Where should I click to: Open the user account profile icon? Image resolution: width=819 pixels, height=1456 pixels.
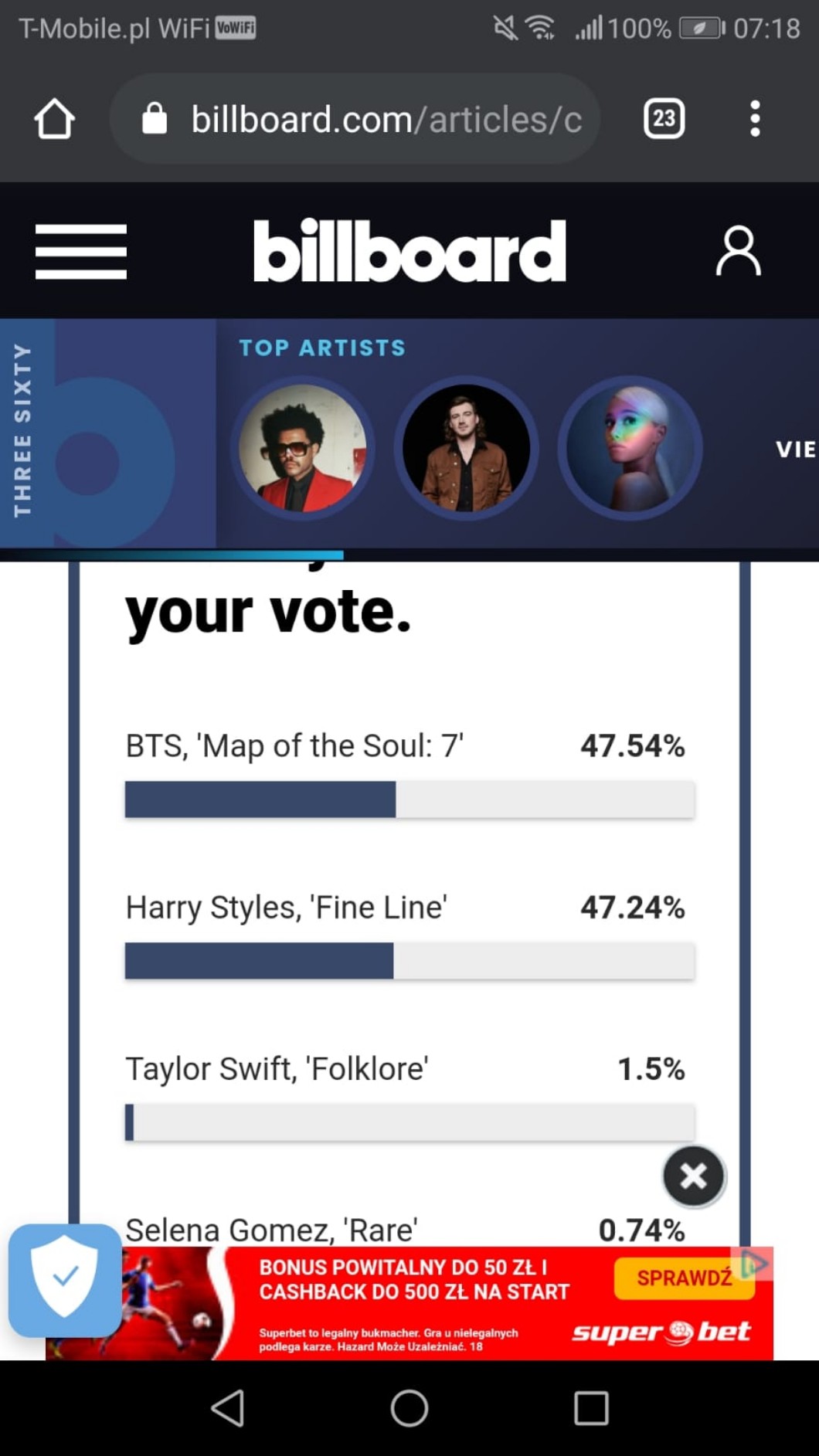(738, 251)
